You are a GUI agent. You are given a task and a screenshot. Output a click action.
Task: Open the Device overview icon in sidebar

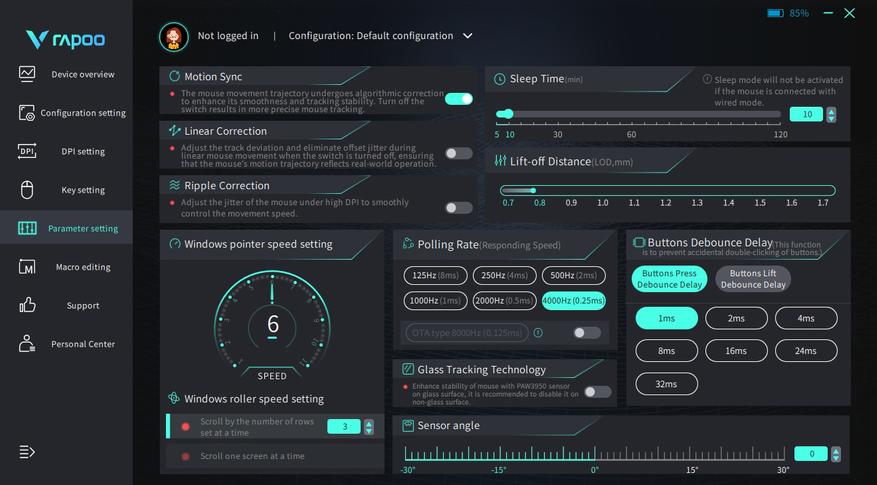pos(27,74)
